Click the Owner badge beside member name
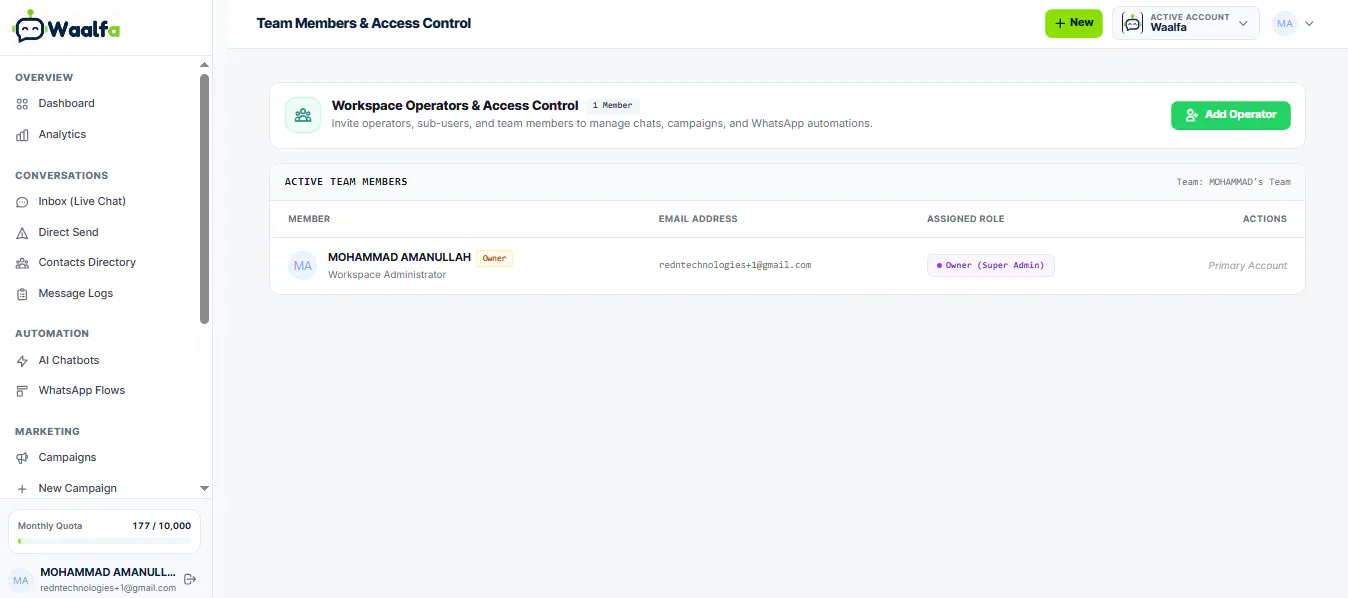Image resolution: width=1348 pixels, height=598 pixels. [x=494, y=258]
